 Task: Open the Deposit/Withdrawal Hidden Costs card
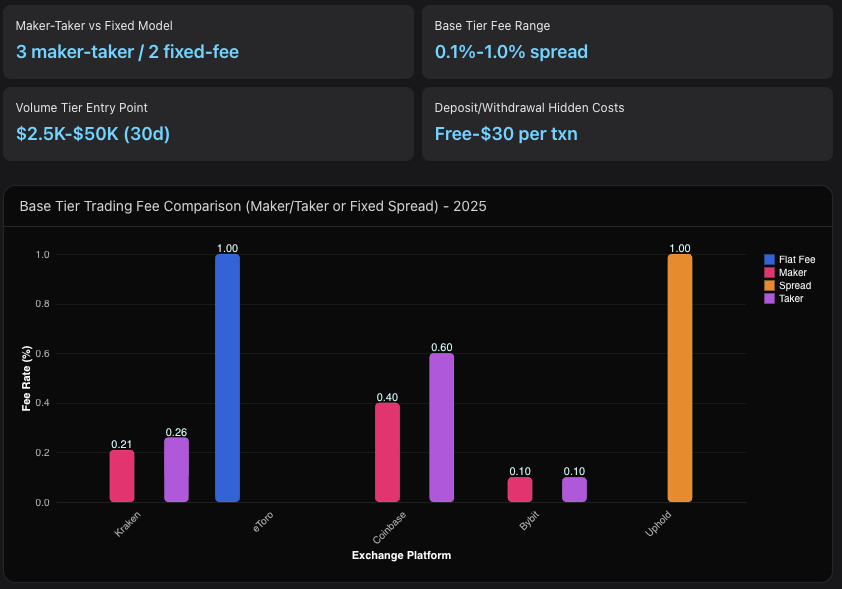[627, 123]
